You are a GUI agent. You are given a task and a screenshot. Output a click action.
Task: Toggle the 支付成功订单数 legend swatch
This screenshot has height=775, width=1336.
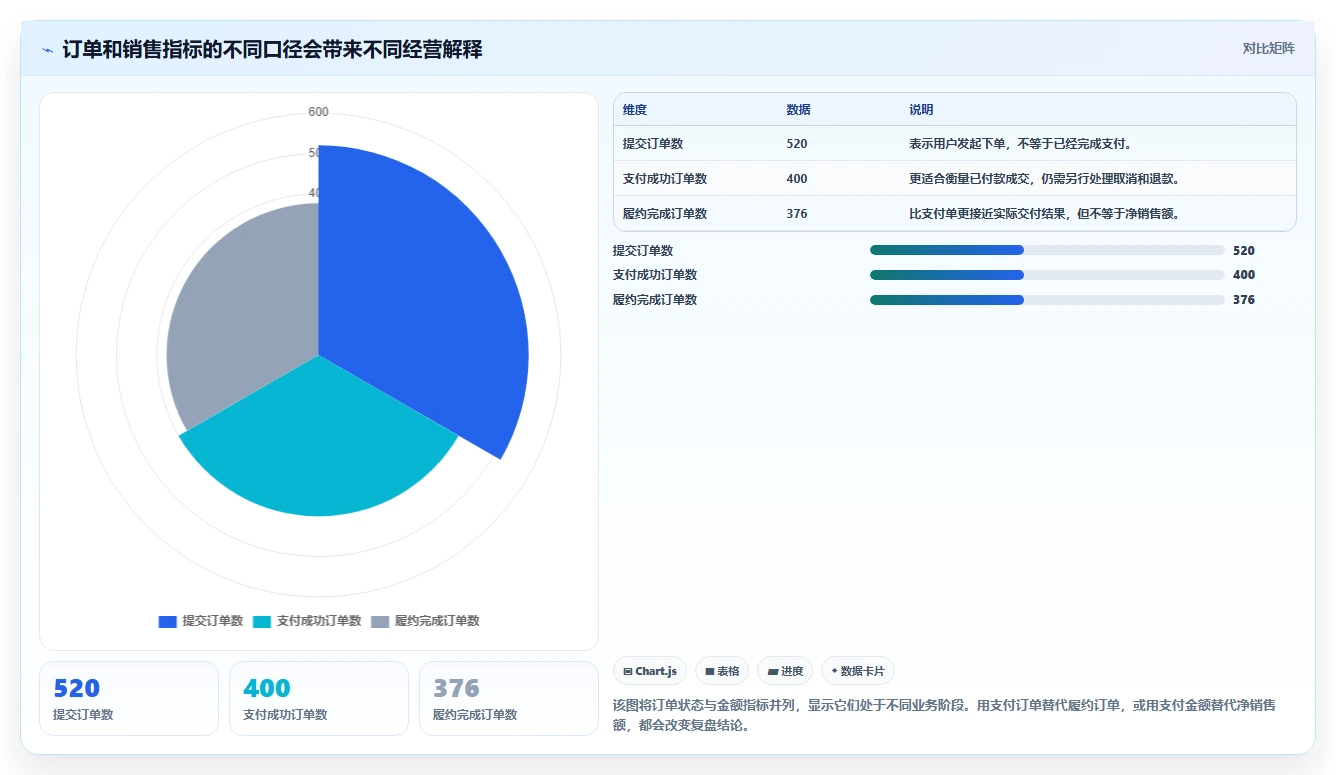tap(262, 621)
